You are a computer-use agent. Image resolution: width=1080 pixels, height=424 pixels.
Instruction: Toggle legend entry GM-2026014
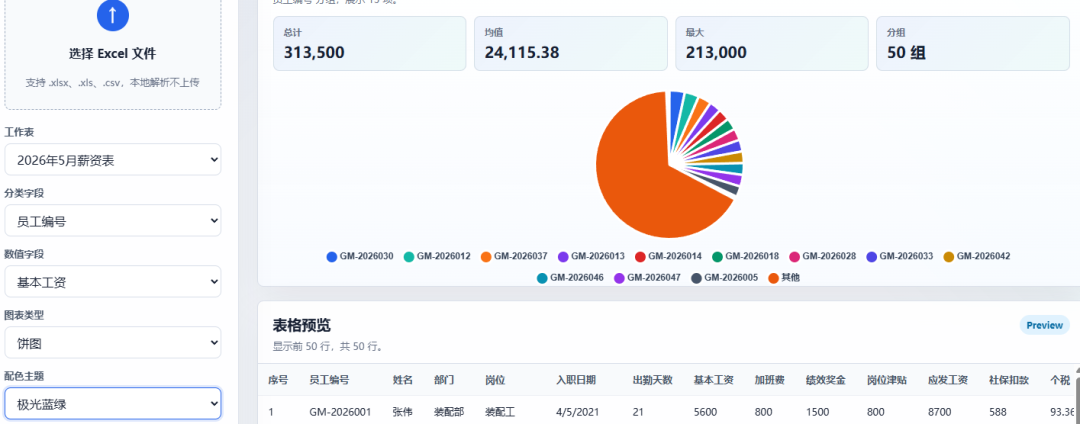[x=669, y=256]
